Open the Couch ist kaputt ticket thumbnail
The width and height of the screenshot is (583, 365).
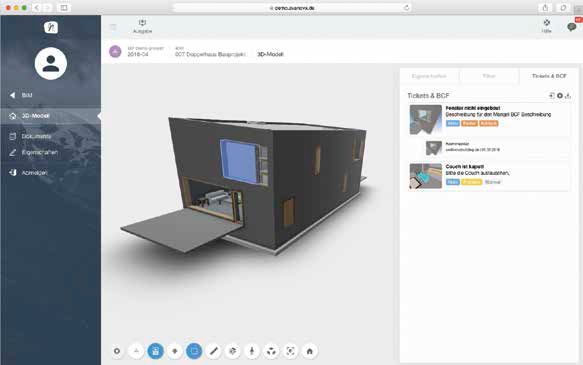(x=426, y=176)
